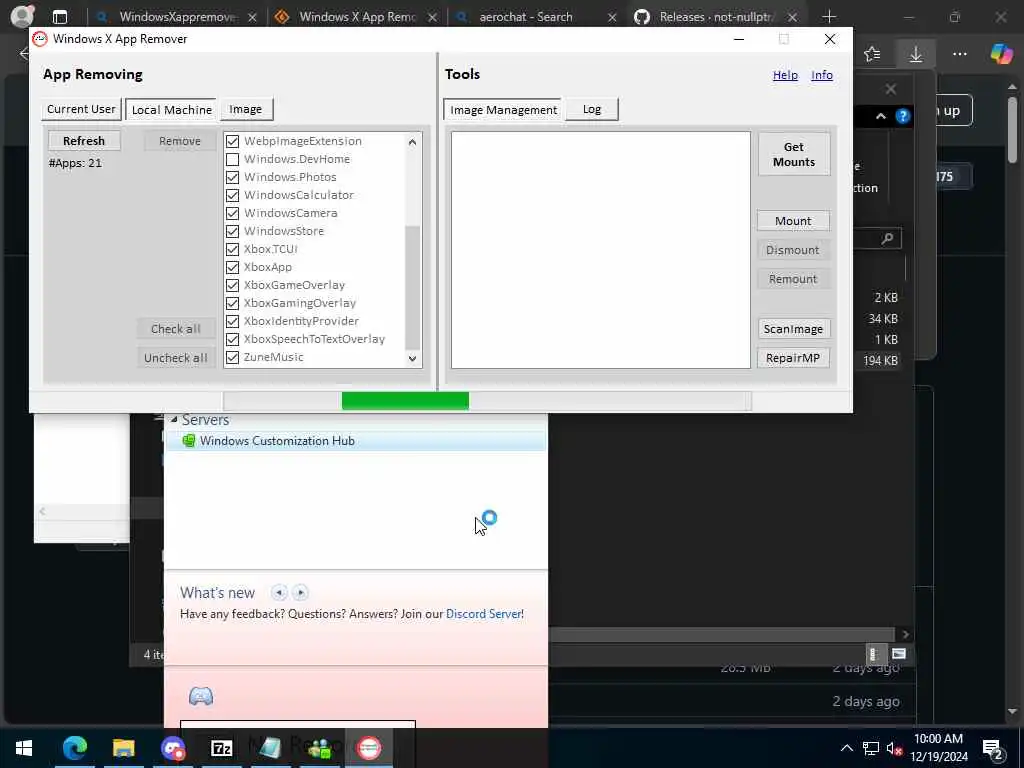
Task: Check the Windows.DevHome checkbox
Action: (x=232, y=159)
